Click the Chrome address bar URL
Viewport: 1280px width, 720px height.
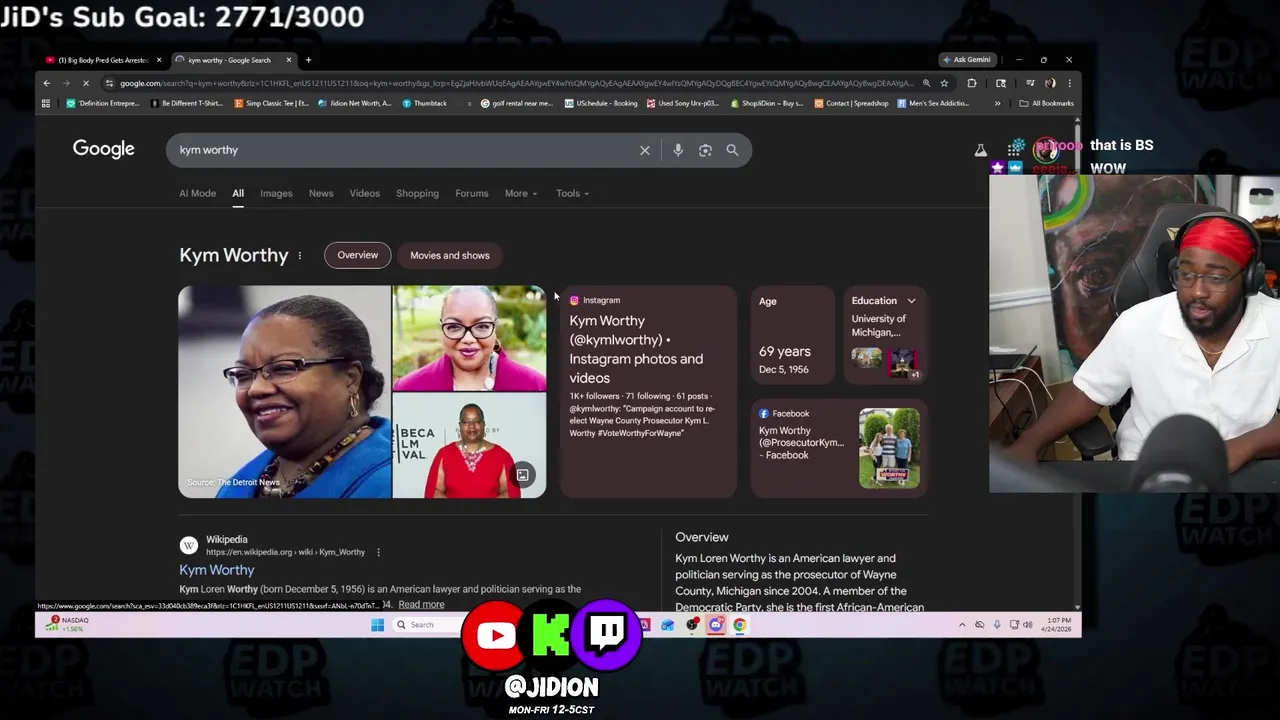(x=515, y=83)
